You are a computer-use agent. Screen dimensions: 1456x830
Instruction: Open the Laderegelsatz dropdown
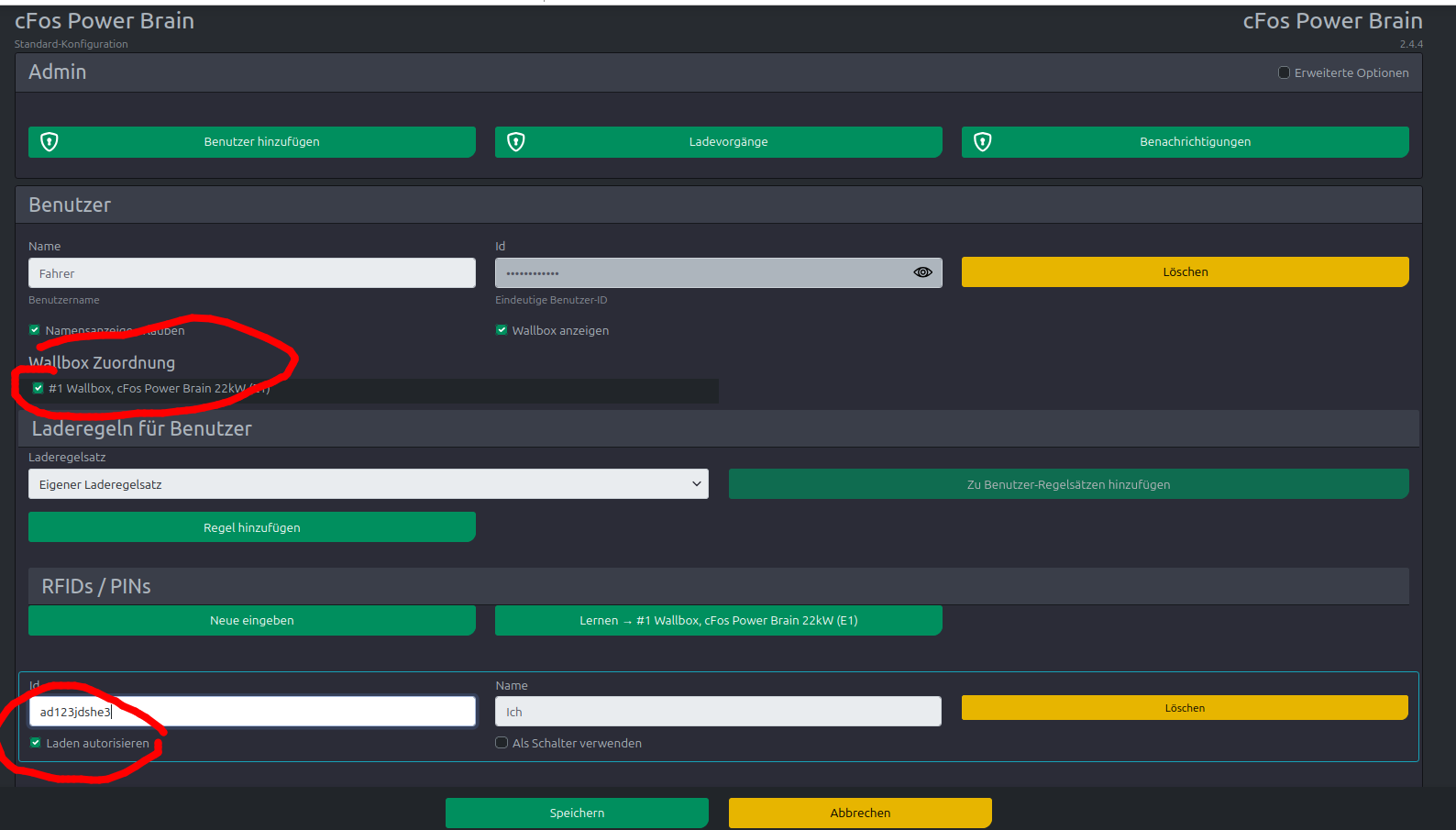(369, 484)
